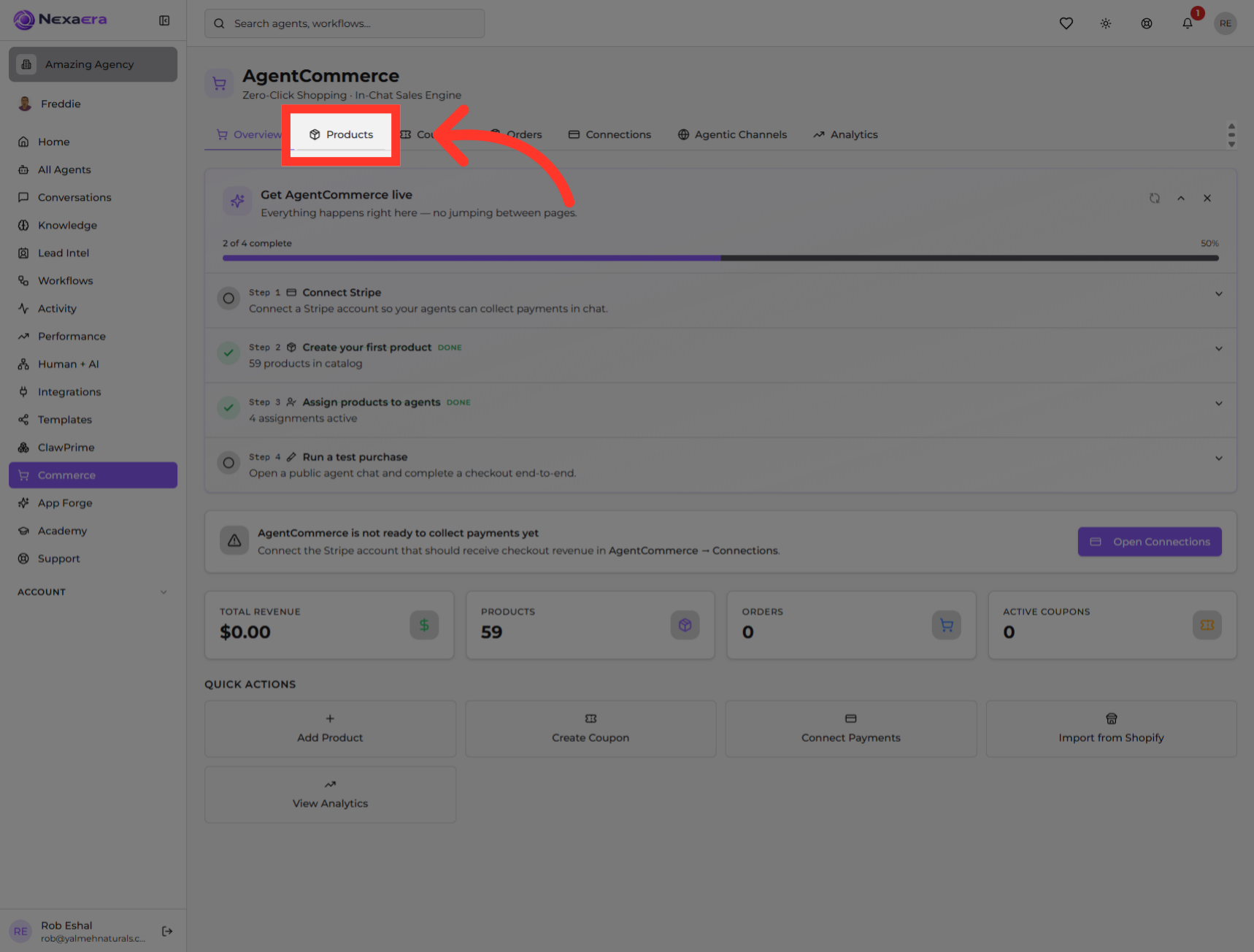Refresh the onboarding checklist icon
1254x952 pixels.
click(1155, 198)
